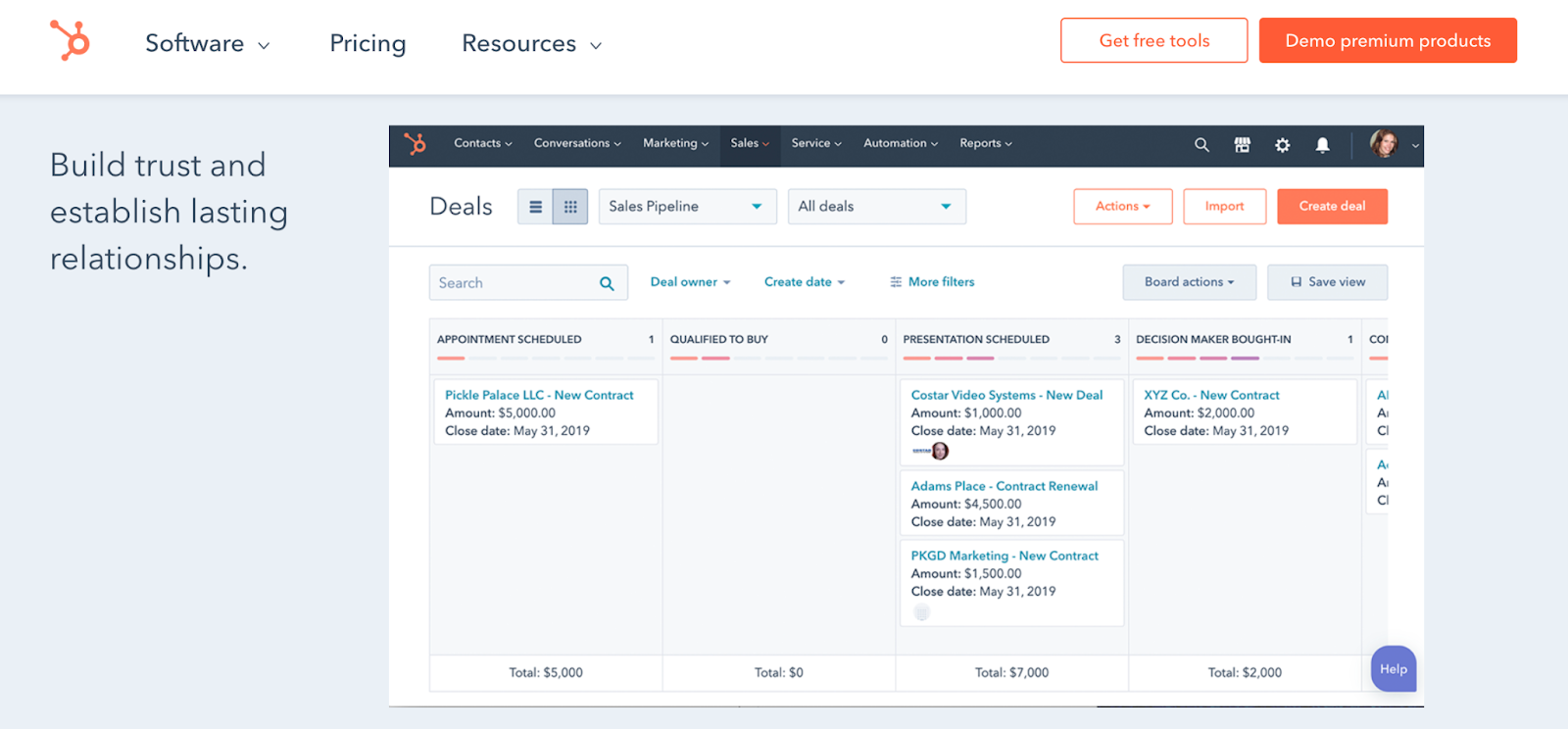Switch to board grid view of deals
The height and width of the screenshot is (729, 1568).
click(x=570, y=207)
